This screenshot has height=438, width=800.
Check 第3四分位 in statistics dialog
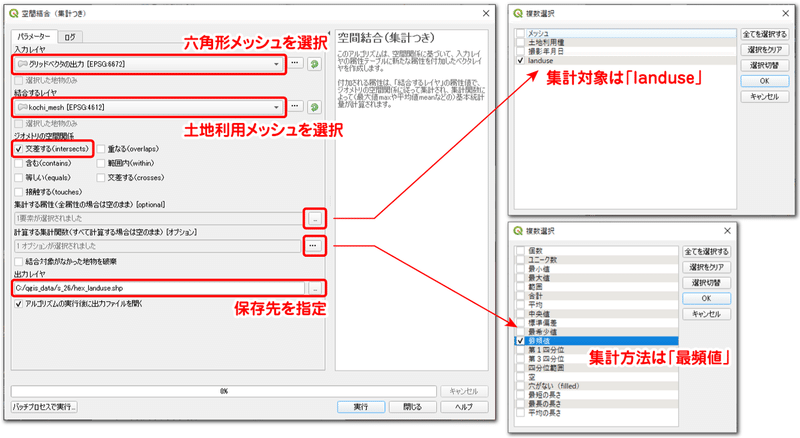[520, 359]
